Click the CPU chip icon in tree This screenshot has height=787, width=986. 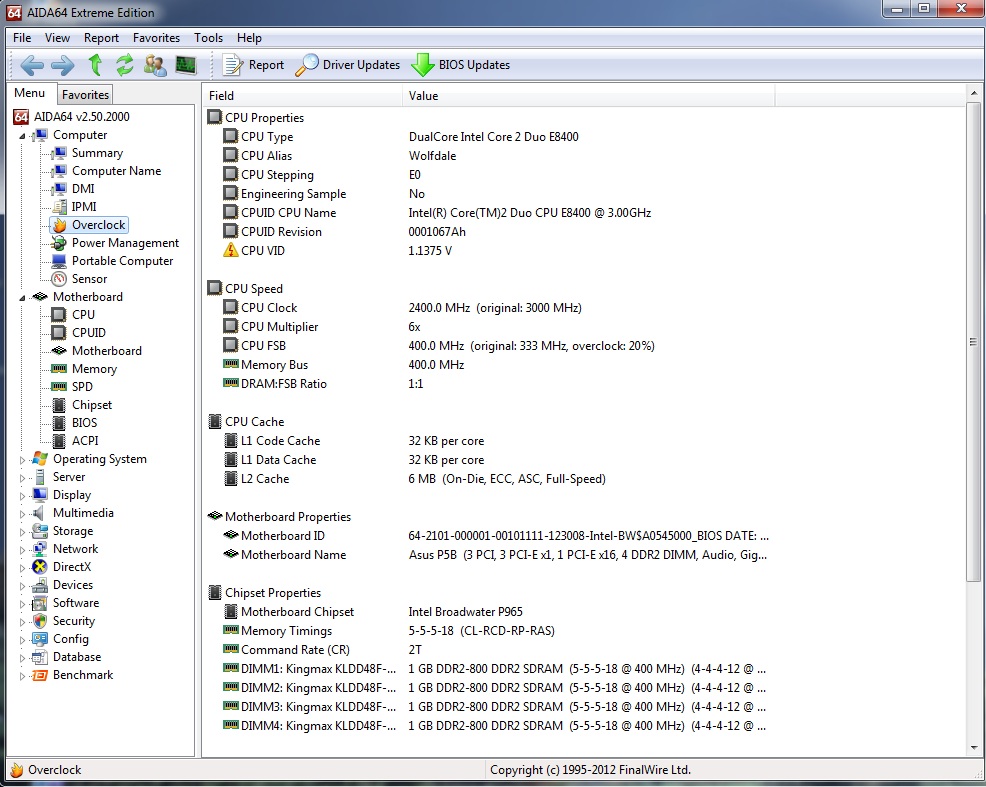pos(59,315)
